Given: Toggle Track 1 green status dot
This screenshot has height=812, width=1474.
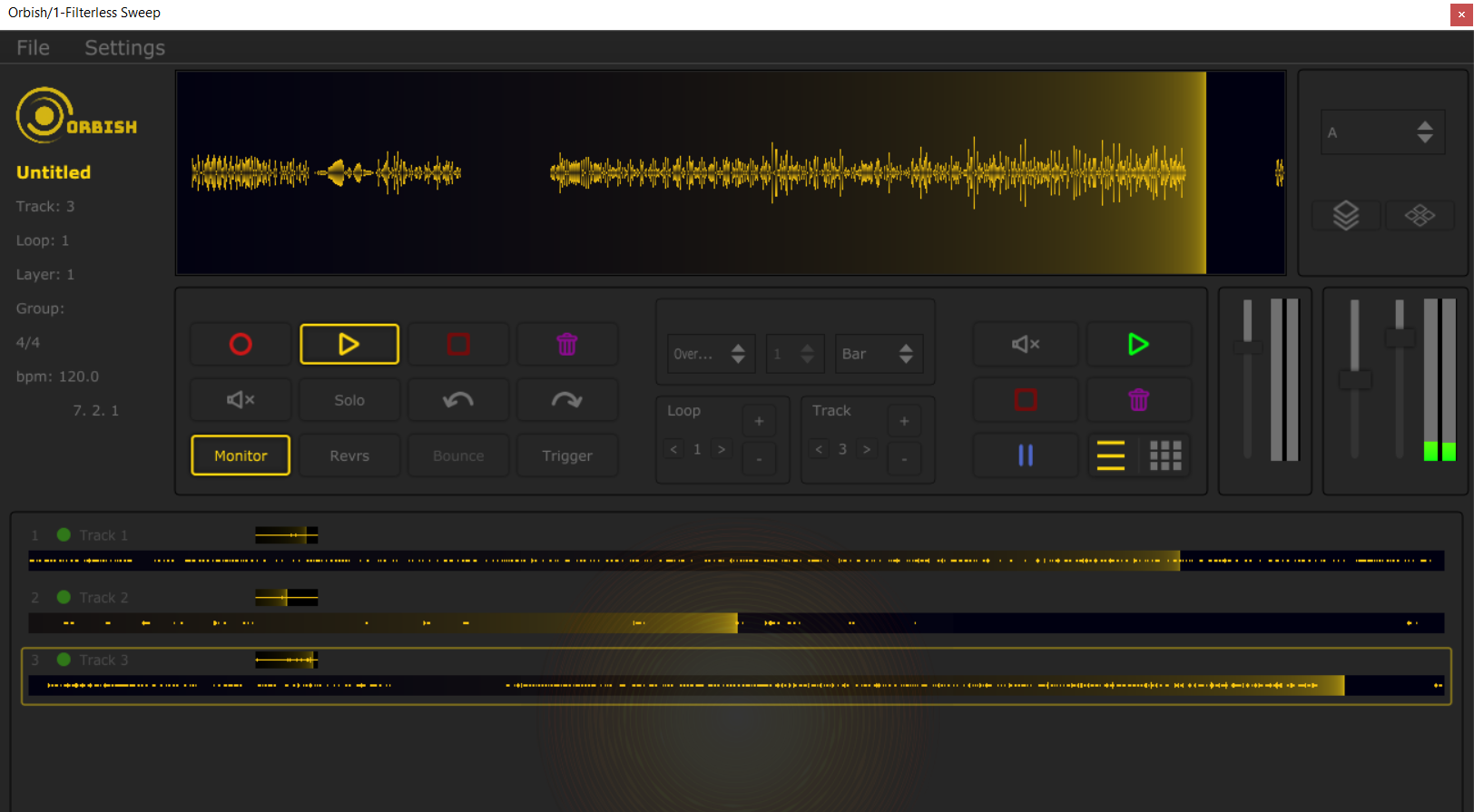Looking at the screenshot, I should coord(64,534).
